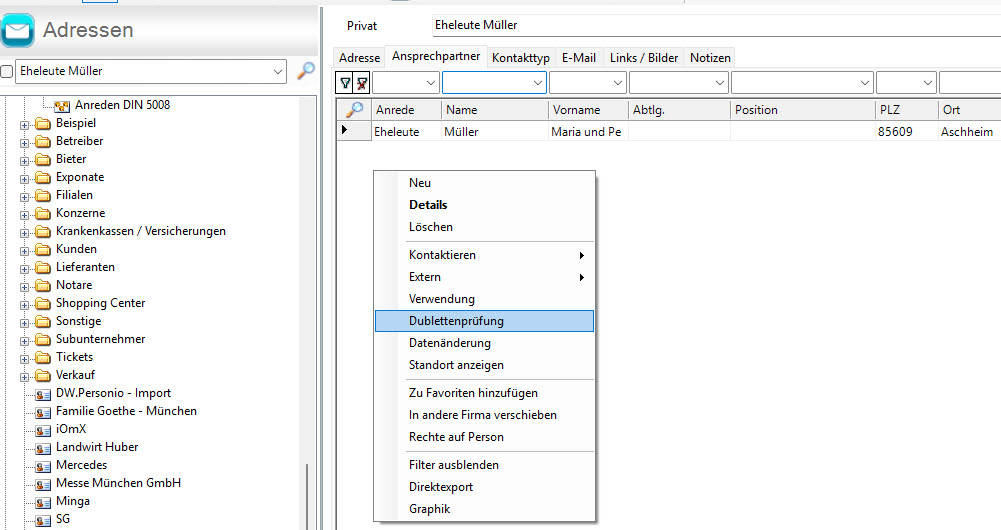Clear filter using the crossed funnel icon
This screenshot has width=1001, height=530.
click(x=361, y=83)
